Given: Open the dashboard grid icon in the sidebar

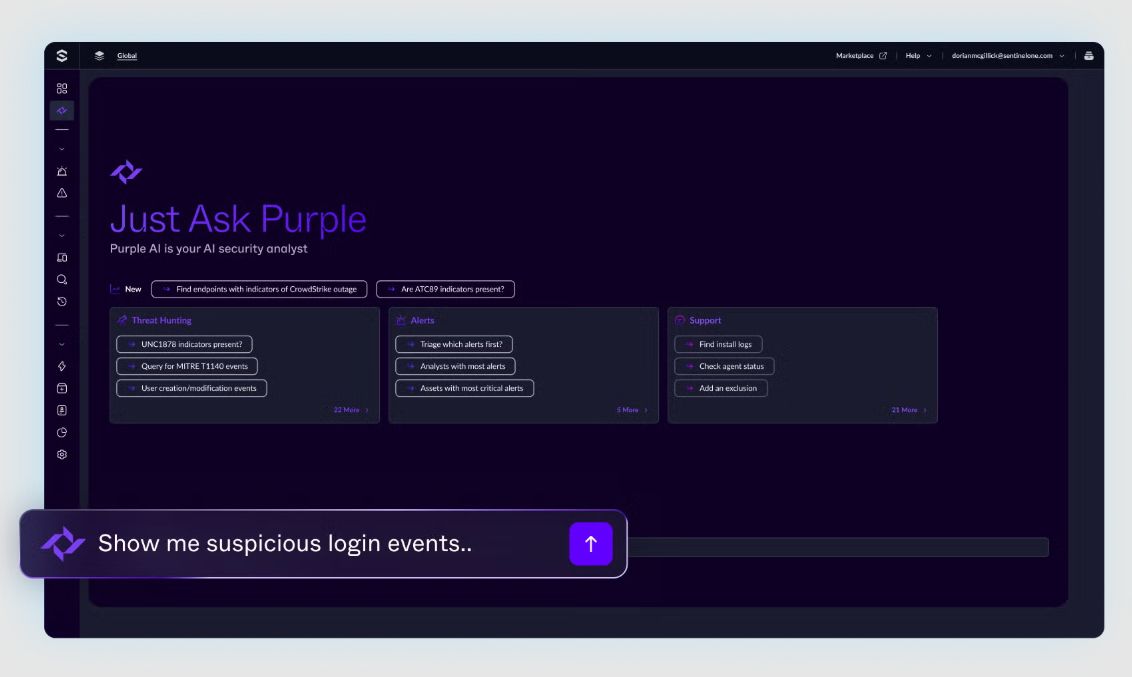Looking at the screenshot, I should point(62,88).
